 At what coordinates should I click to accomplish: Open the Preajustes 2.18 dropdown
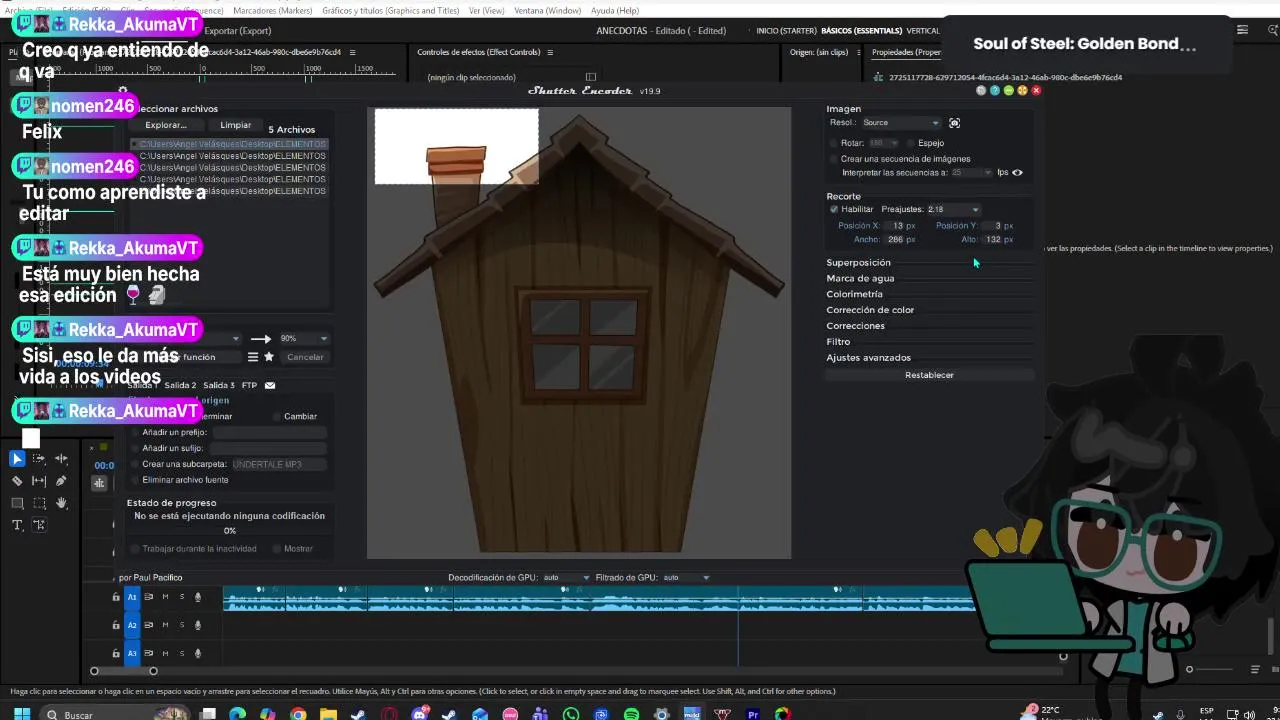(954, 210)
